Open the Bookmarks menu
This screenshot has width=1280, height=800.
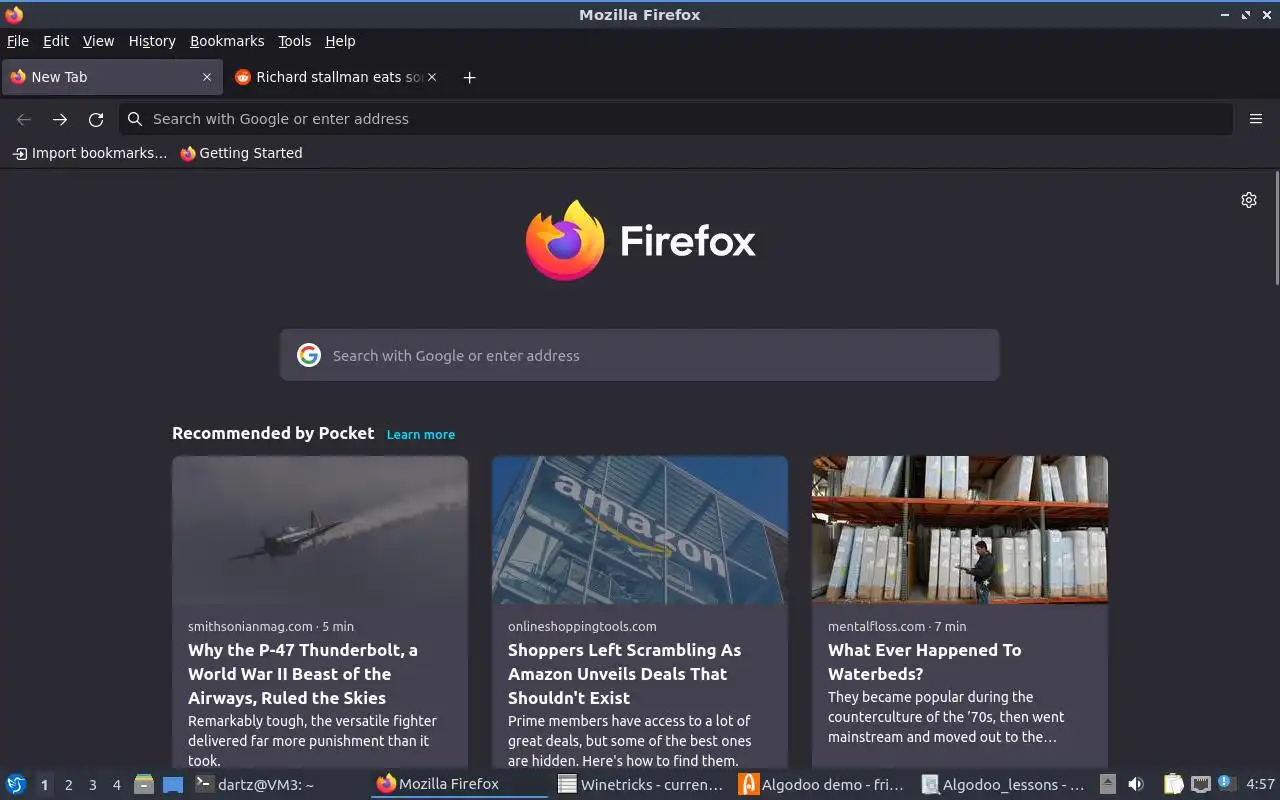[x=227, y=41]
